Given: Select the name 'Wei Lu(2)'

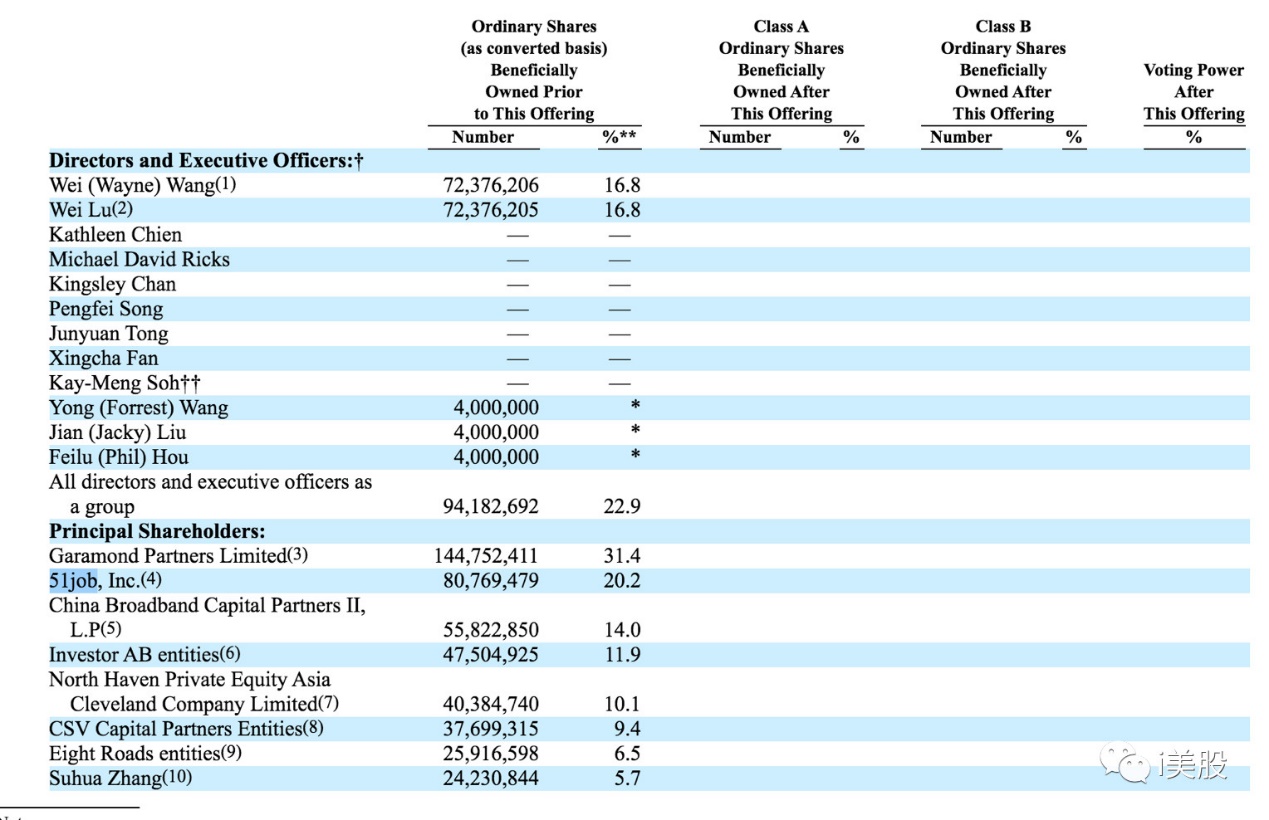Looking at the screenshot, I should click(x=91, y=210).
